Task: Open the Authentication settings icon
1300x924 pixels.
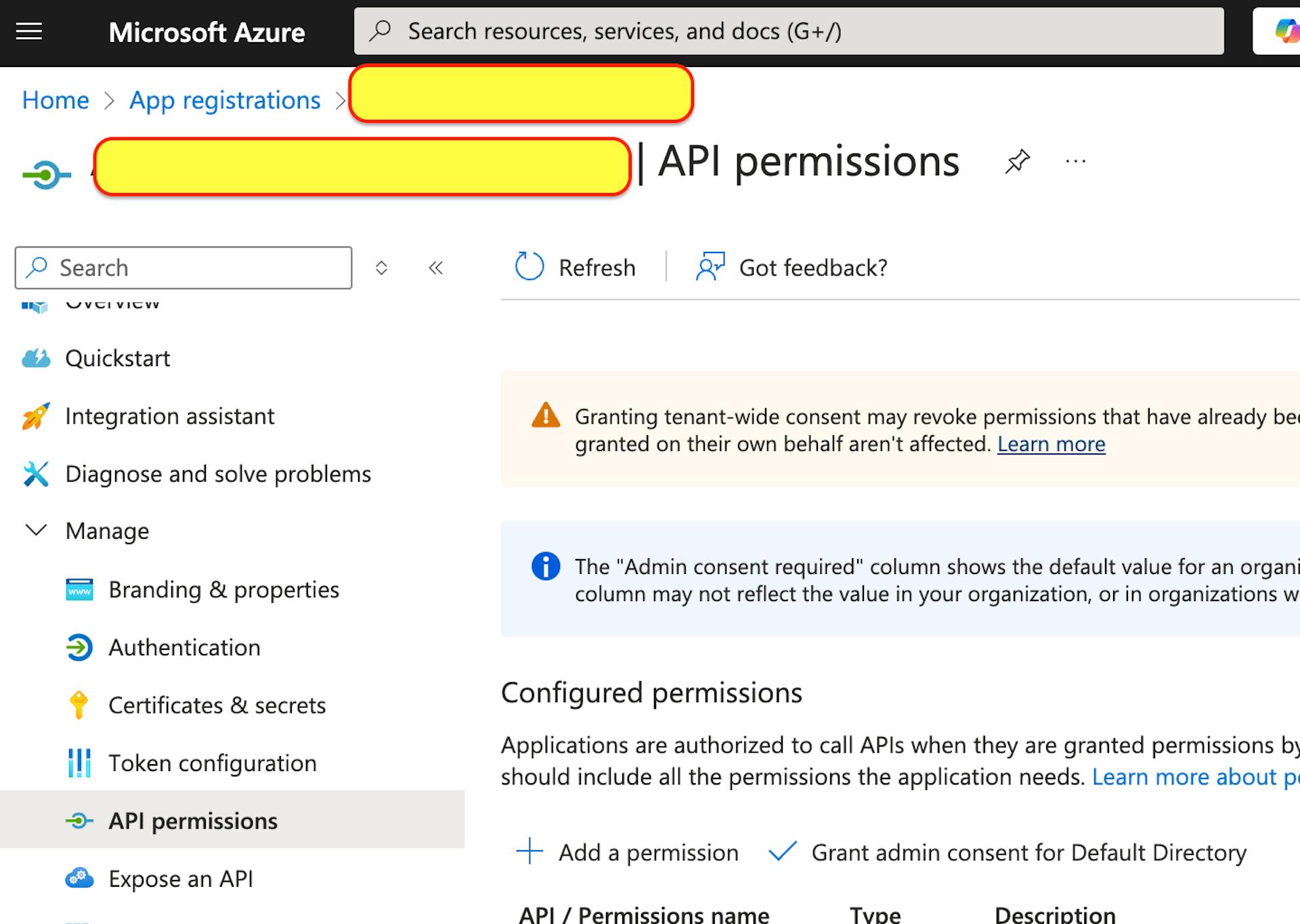Action: coord(79,647)
